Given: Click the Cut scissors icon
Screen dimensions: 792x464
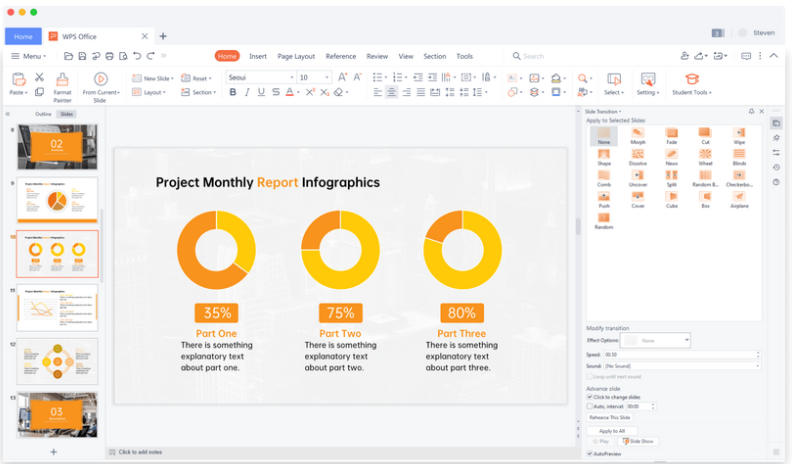Looking at the screenshot, I should click(x=40, y=77).
